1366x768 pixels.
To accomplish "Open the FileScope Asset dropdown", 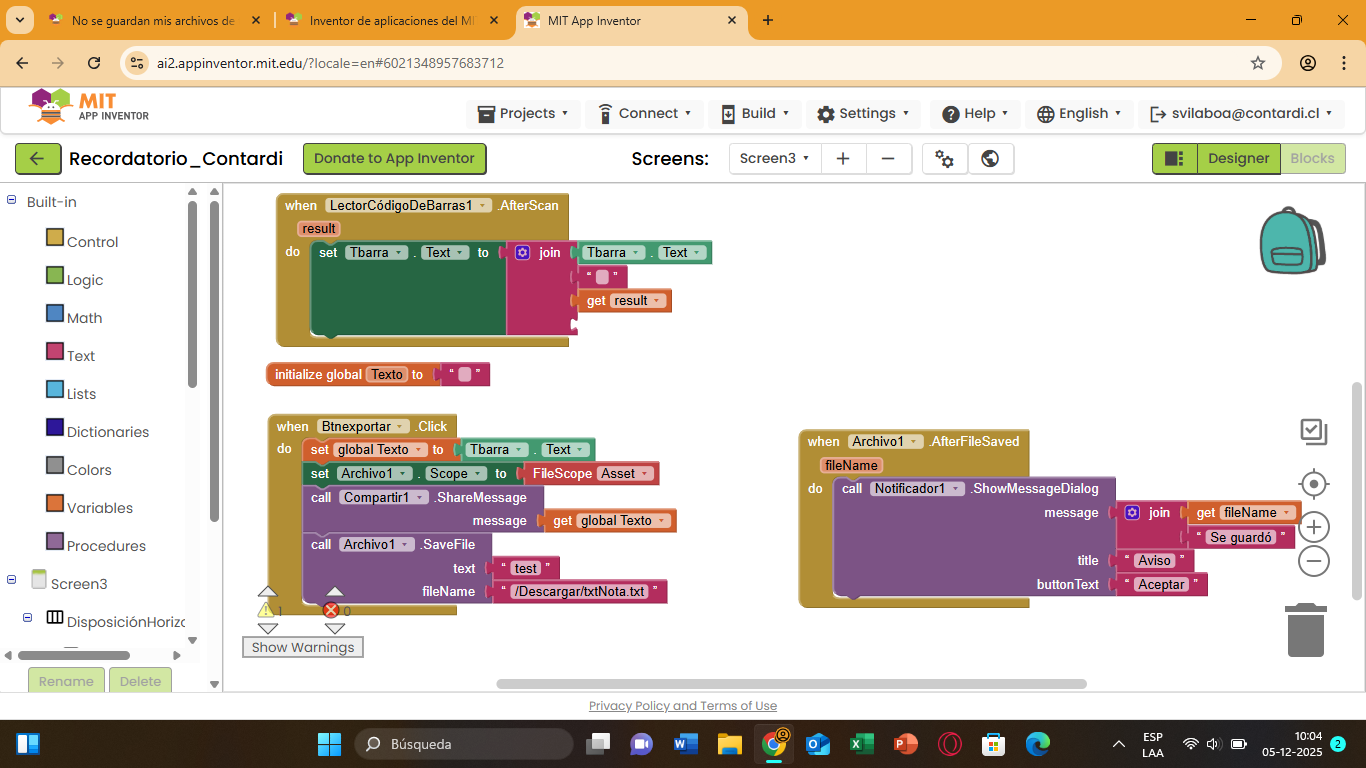I will [x=645, y=474].
